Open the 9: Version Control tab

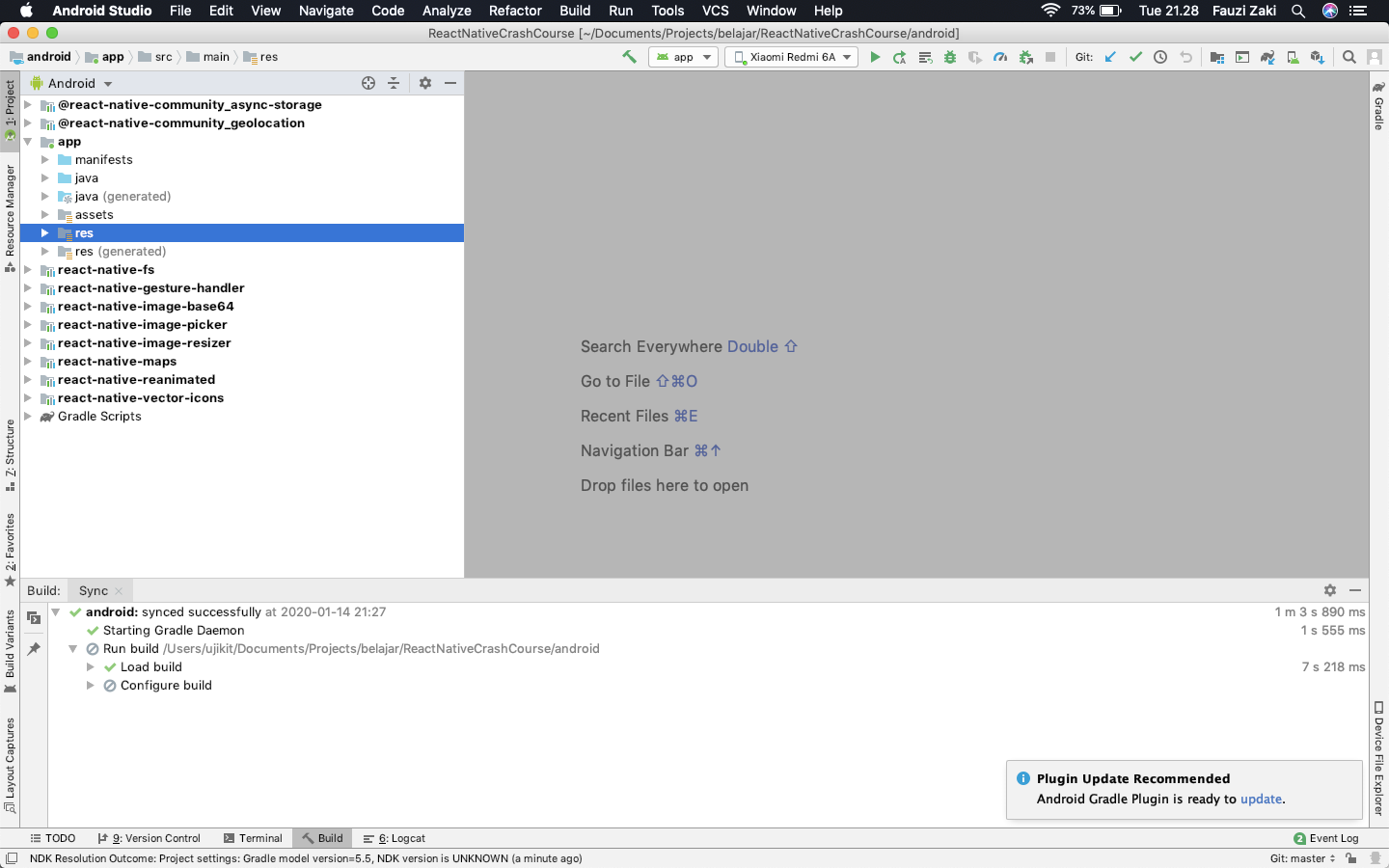pyautogui.click(x=150, y=838)
